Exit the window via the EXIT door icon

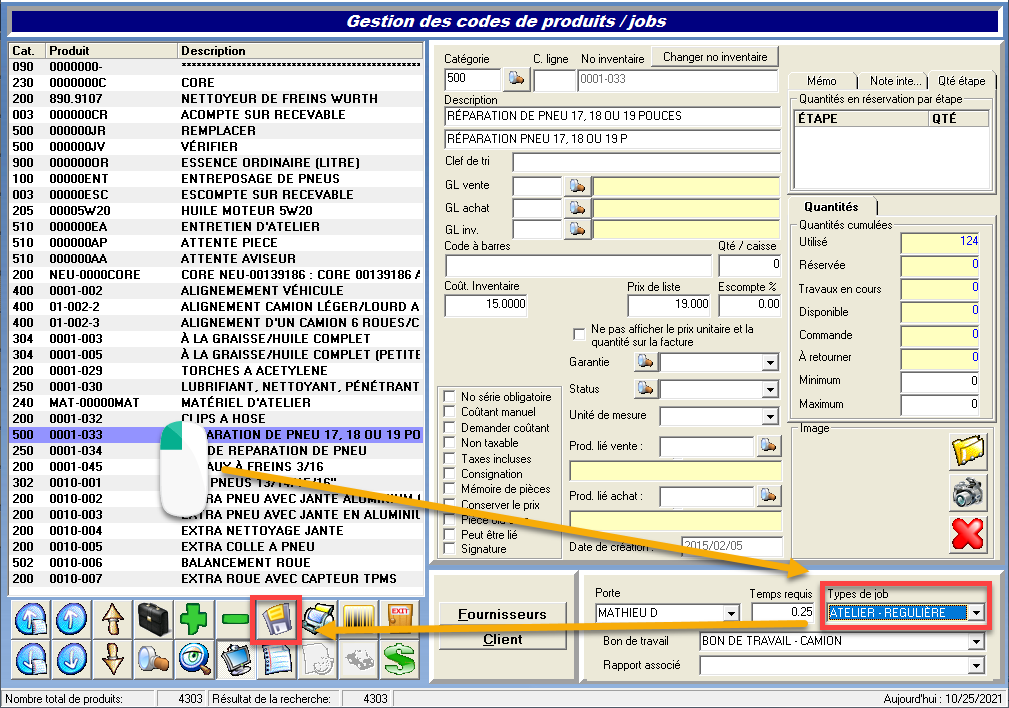400,620
